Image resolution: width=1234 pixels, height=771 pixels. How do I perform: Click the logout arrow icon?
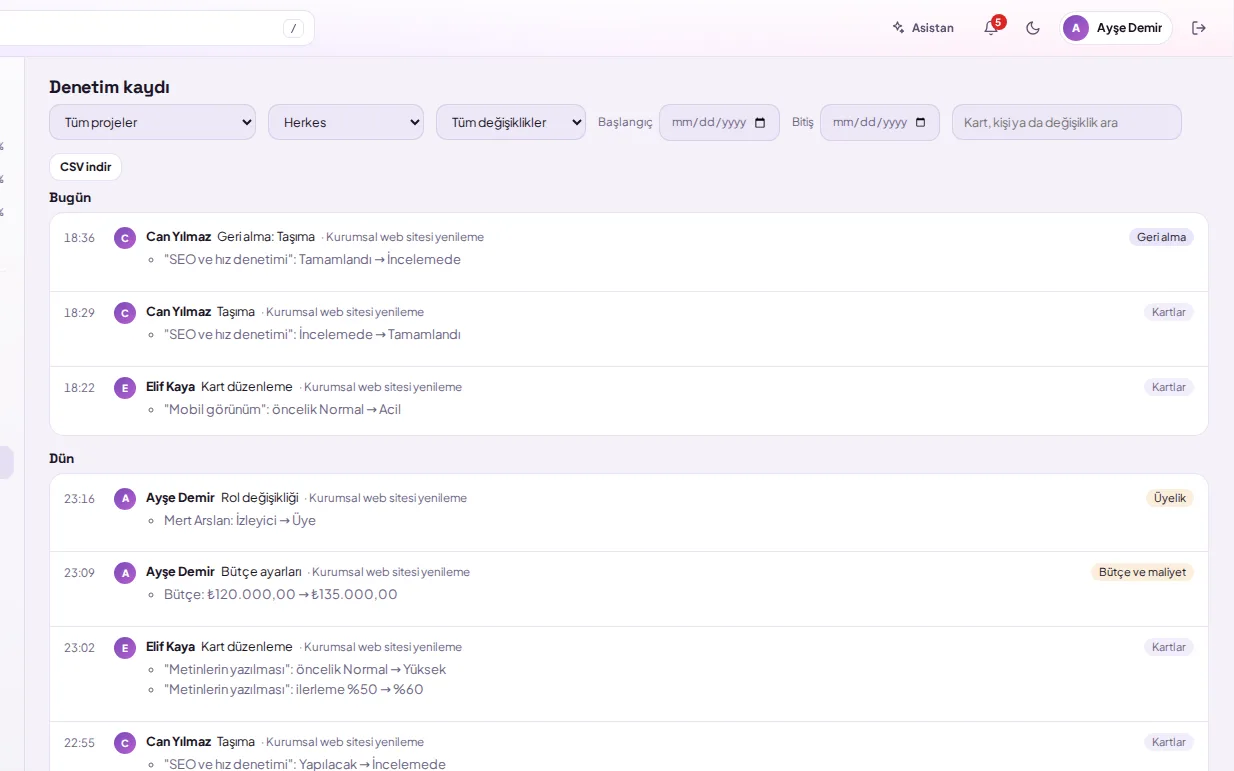coord(1199,28)
